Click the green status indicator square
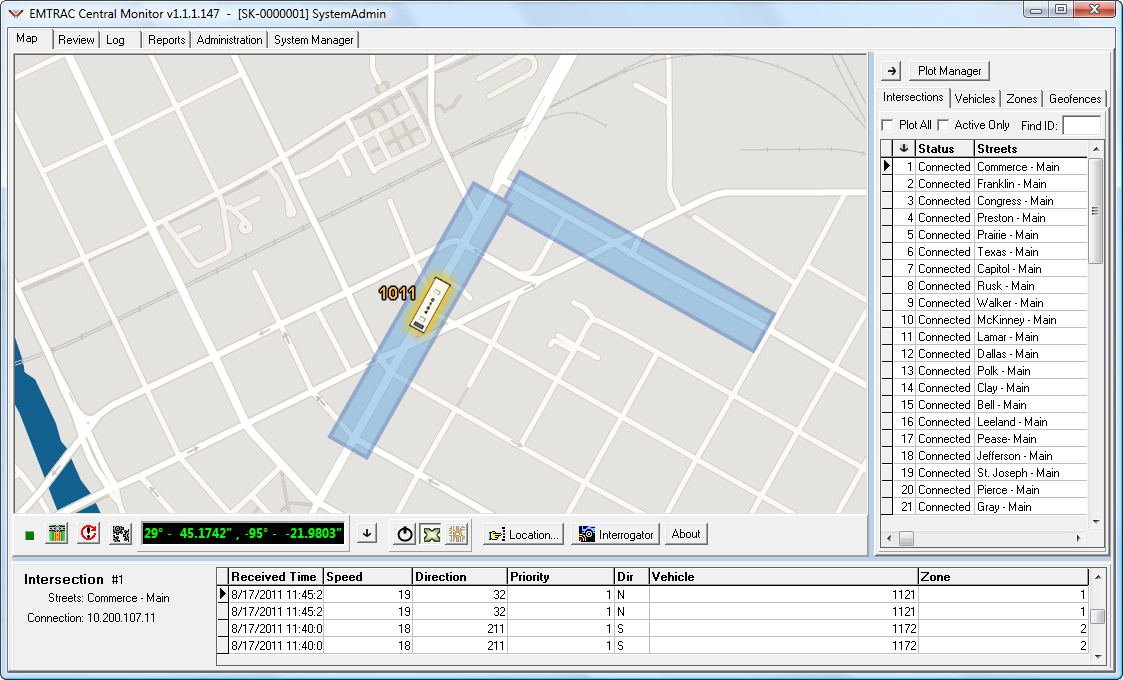The image size is (1123, 680). pos(30,535)
